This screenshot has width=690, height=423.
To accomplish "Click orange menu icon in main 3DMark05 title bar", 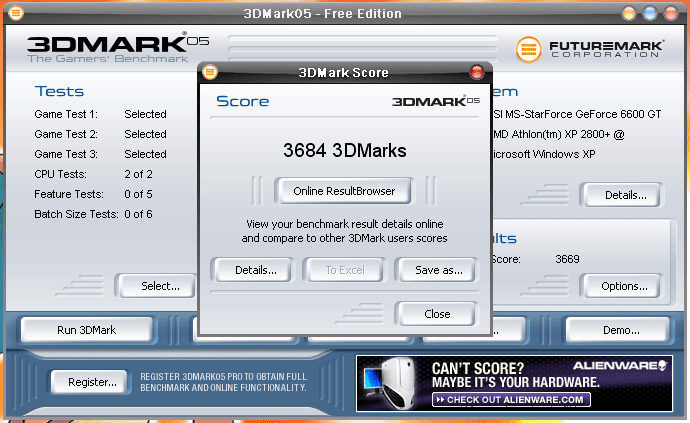I will pos(16,13).
